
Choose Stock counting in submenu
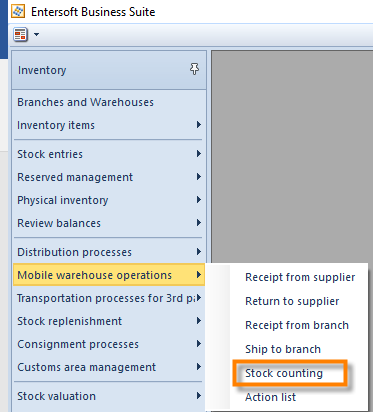coord(284,373)
